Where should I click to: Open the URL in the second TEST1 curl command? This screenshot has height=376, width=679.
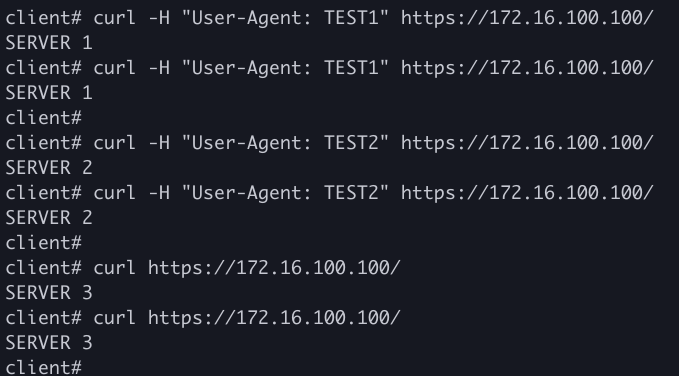point(527,68)
